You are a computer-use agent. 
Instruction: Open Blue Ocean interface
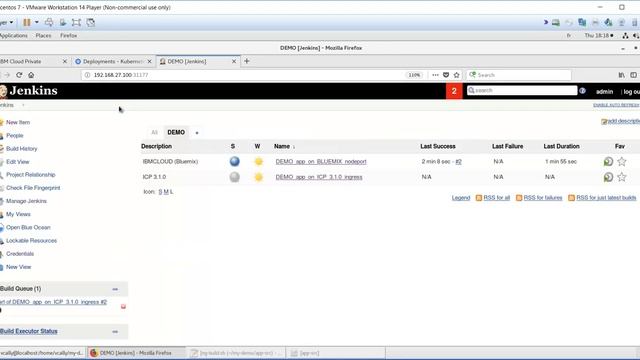pos(28,227)
